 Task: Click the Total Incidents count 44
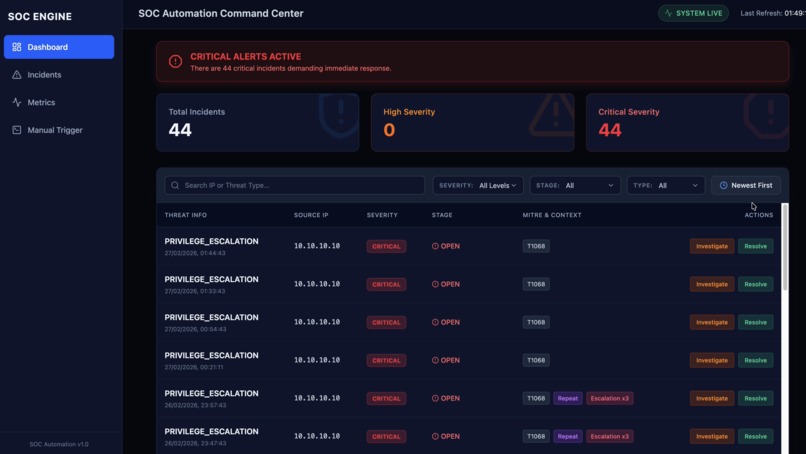tap(180, 130)
